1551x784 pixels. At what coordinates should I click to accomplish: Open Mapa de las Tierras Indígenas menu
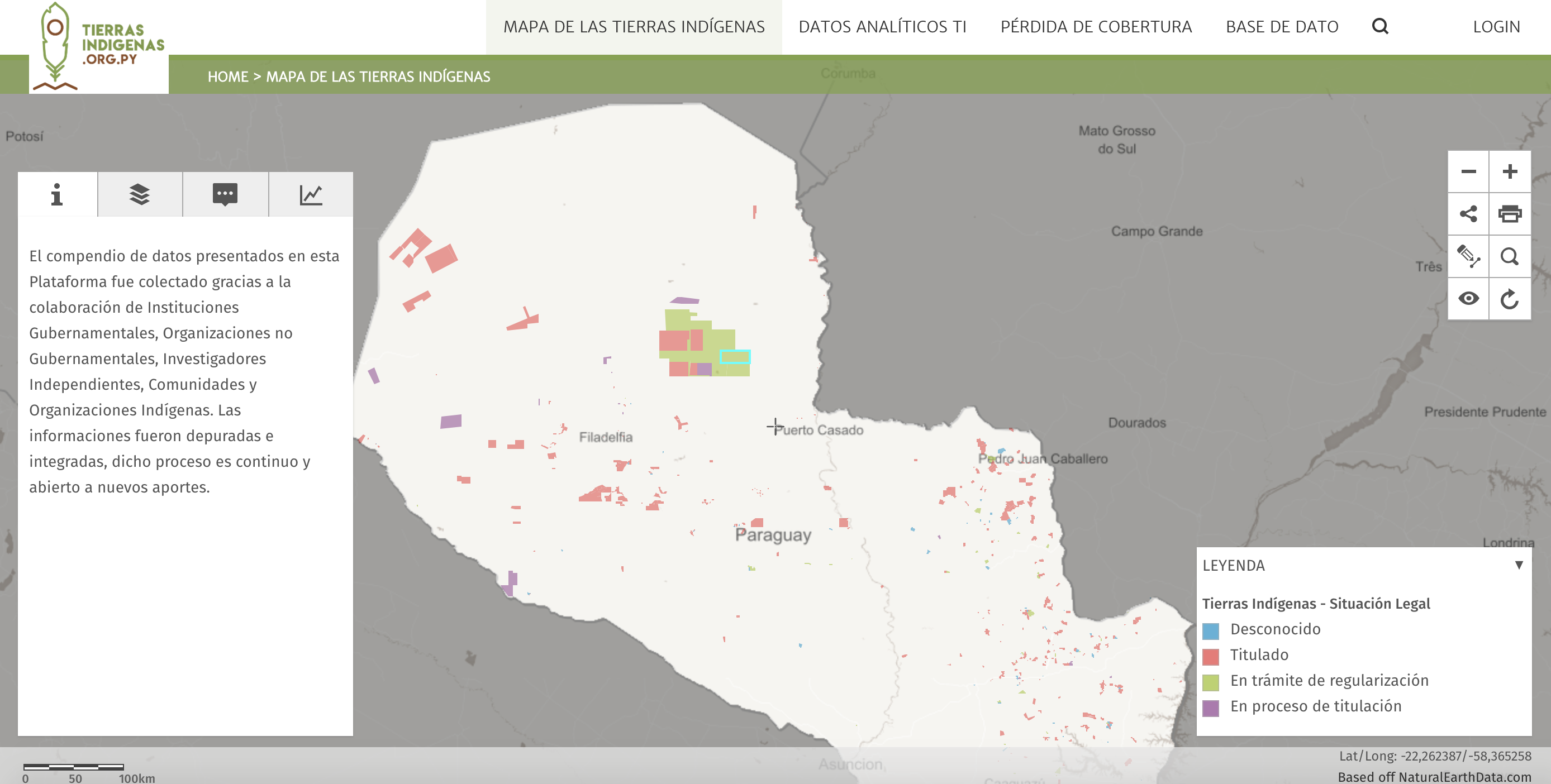pyautogui.click(x=634, y=27)
